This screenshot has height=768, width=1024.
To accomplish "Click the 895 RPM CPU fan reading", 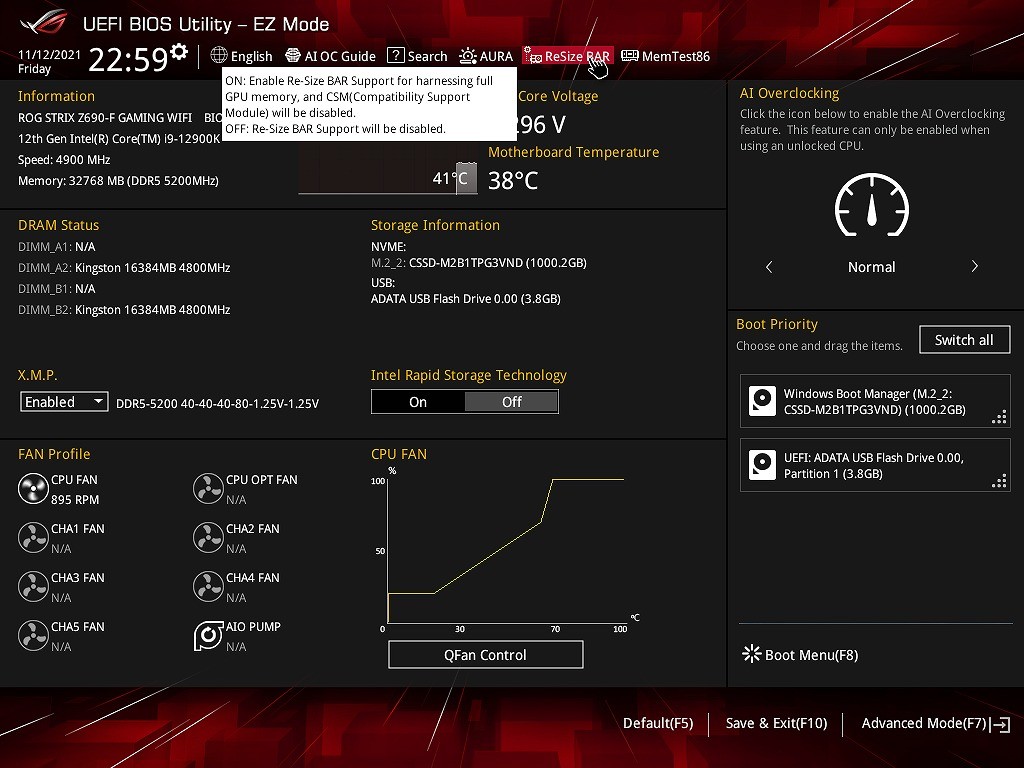I will point(75,500).
